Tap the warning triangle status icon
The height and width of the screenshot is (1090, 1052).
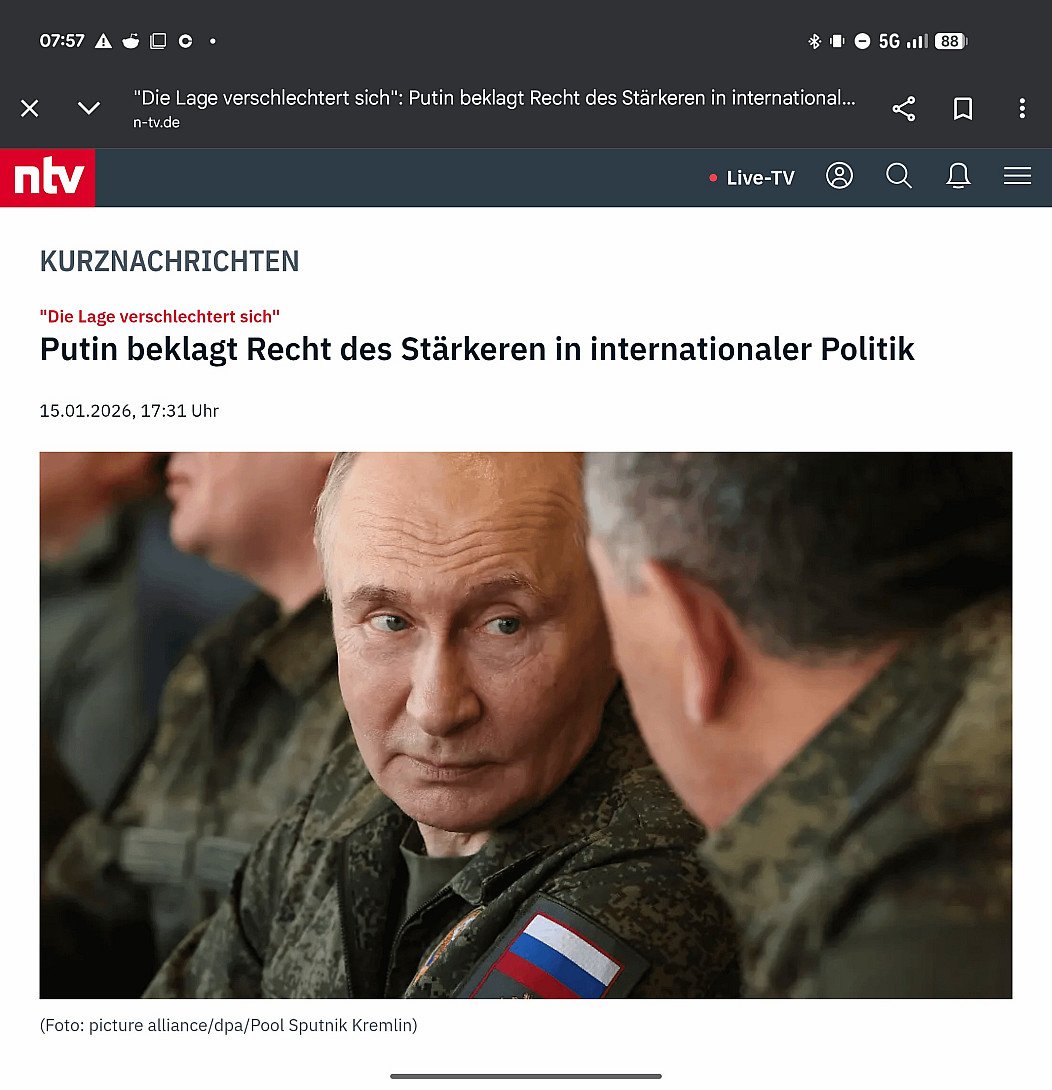point(104,41)
